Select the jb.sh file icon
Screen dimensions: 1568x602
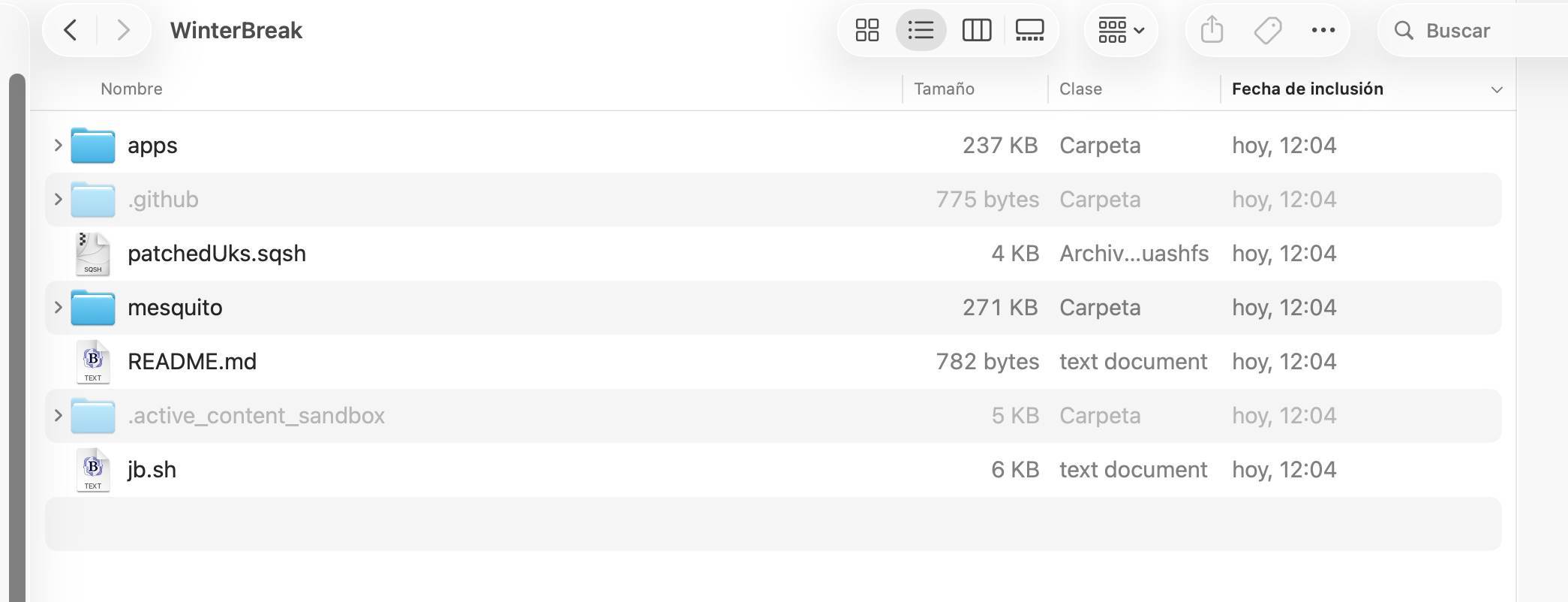click(93, 470)
